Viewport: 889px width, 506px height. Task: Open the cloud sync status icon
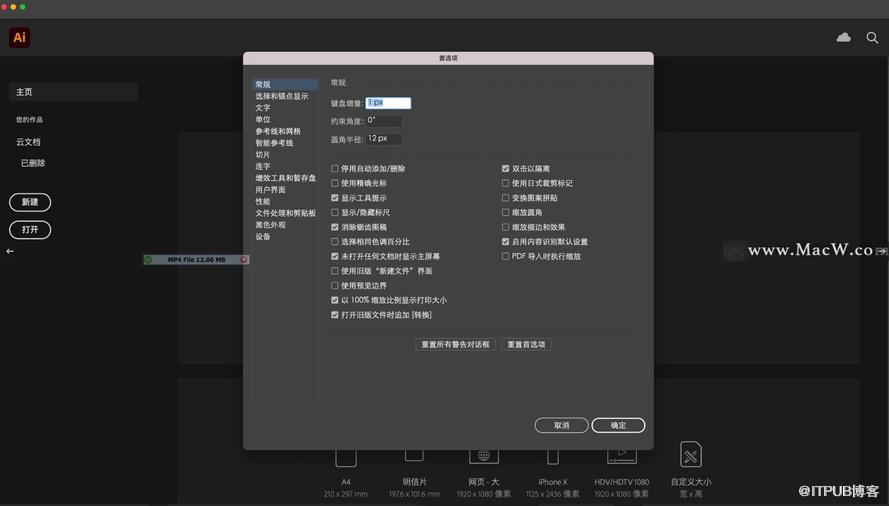point(843,38)
